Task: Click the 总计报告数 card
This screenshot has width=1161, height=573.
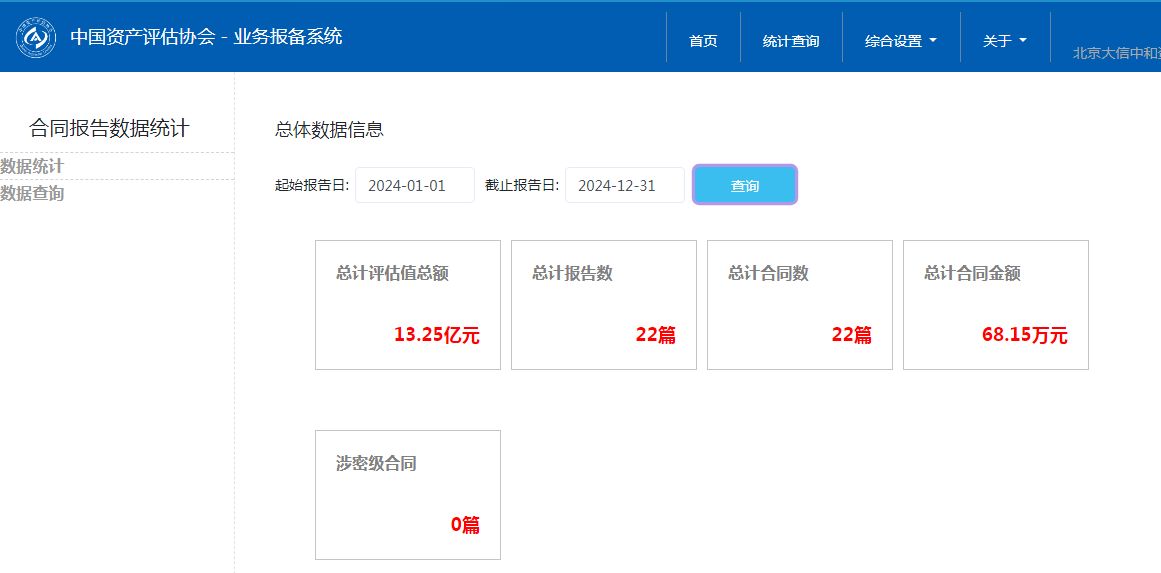Action: (603, 304)
